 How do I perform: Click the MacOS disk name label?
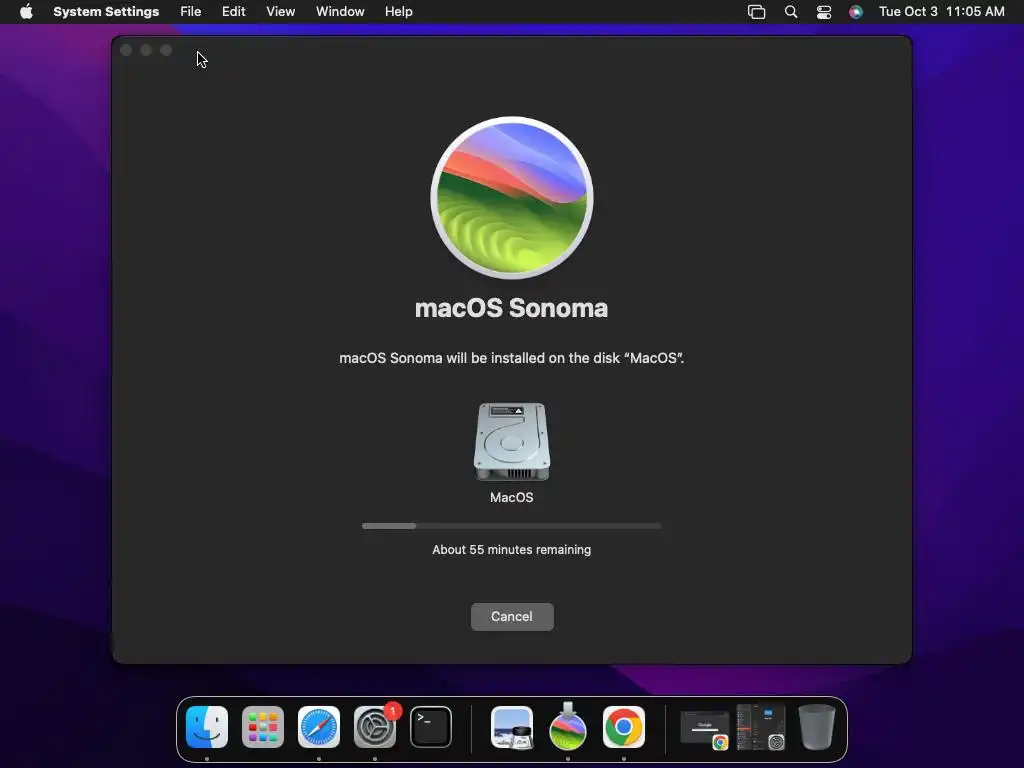point(512,498)
